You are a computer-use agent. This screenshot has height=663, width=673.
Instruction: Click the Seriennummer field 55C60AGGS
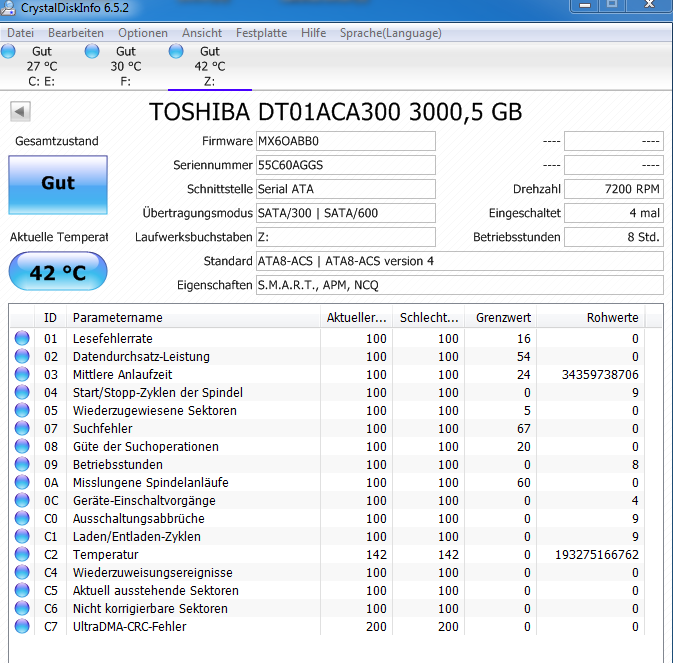[x=346, y=165]
